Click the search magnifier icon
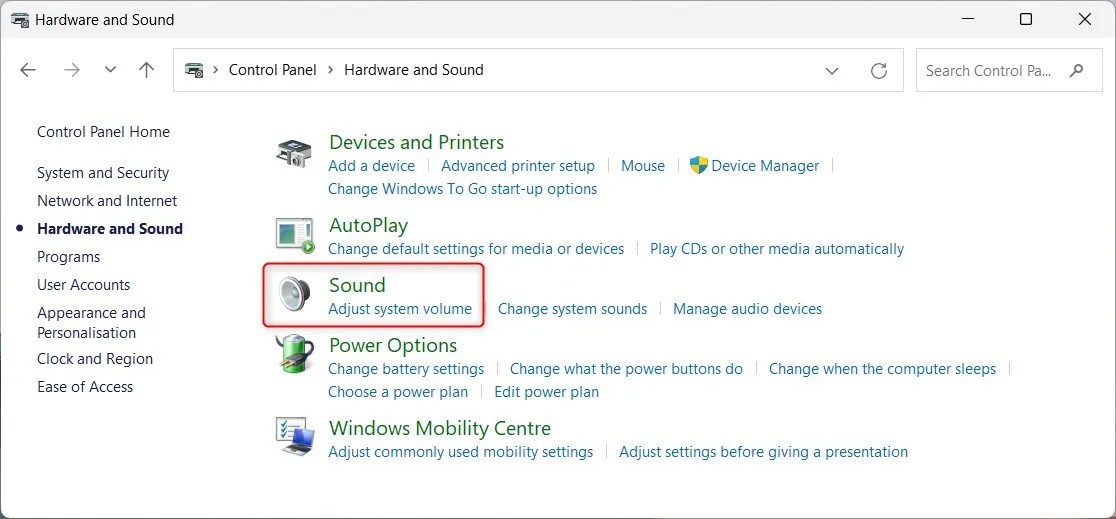Viewport: 1116px width, 519px height. click(1076, 70)
